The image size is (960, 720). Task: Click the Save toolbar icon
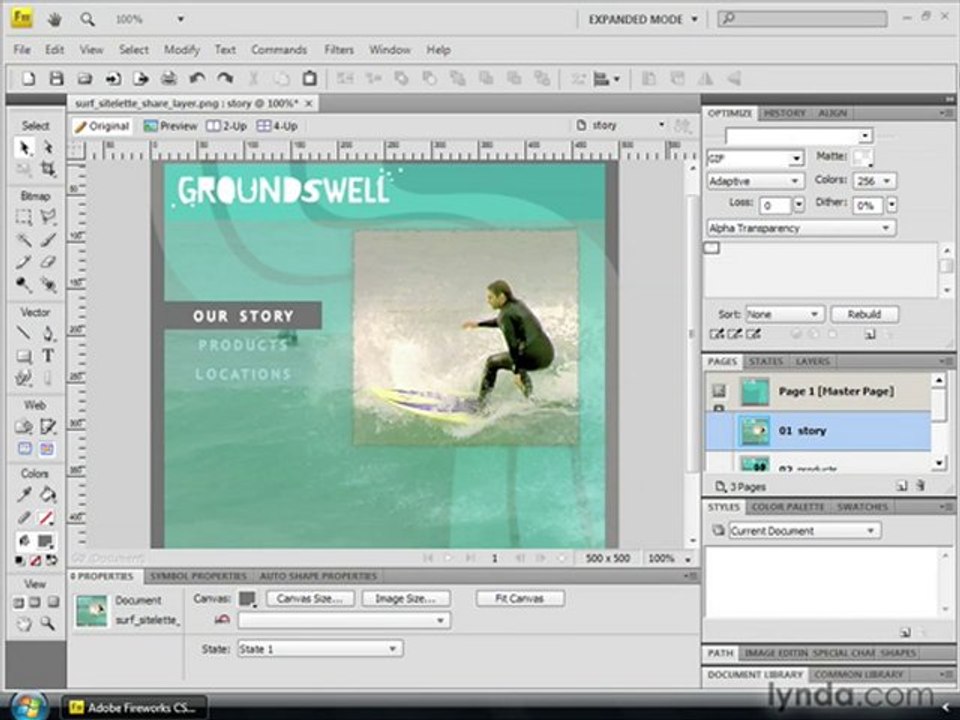(x=56, y=78)
